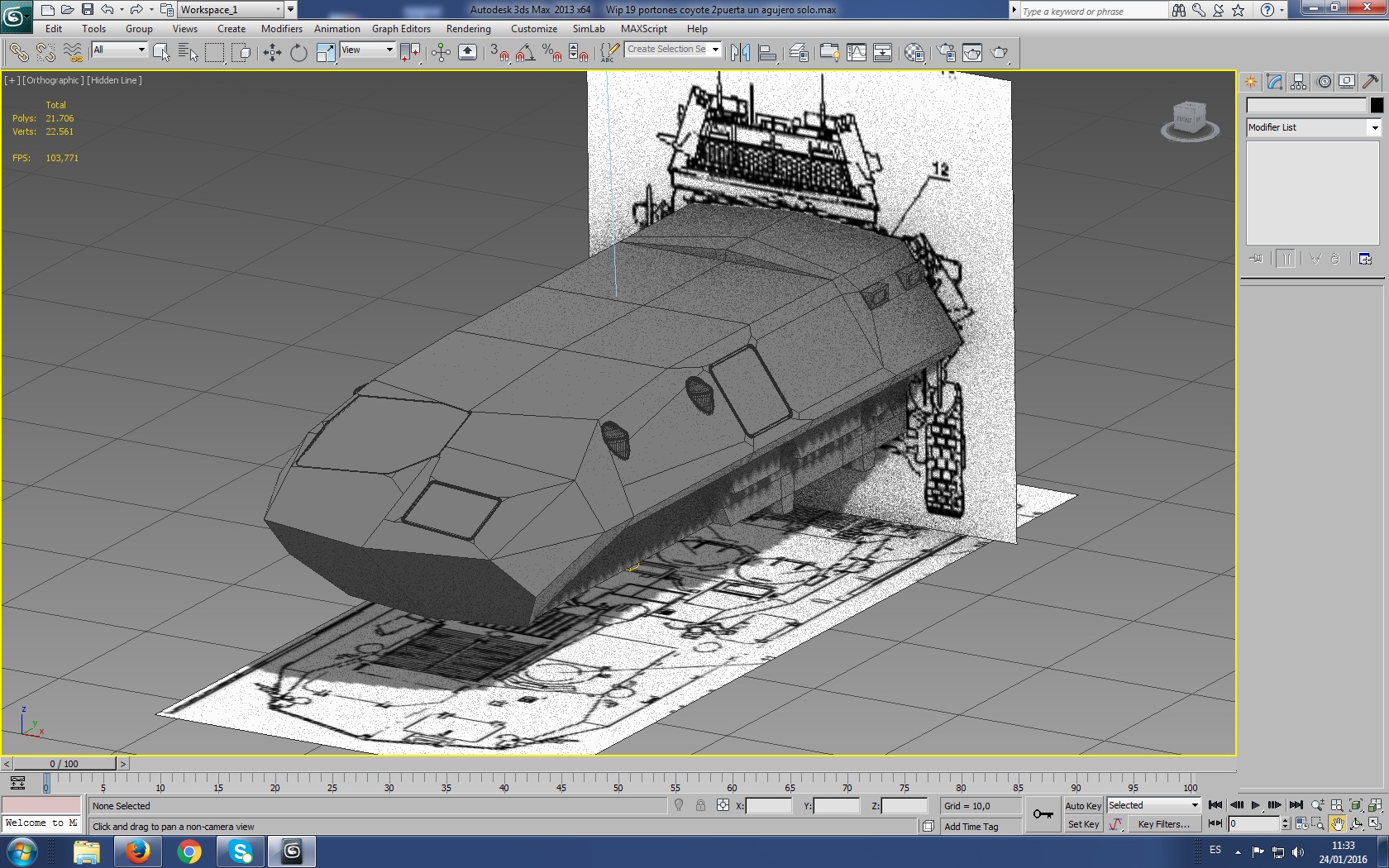Toggle Auto Key animation mode
Screen dimensions: 1389x868
1082,806
